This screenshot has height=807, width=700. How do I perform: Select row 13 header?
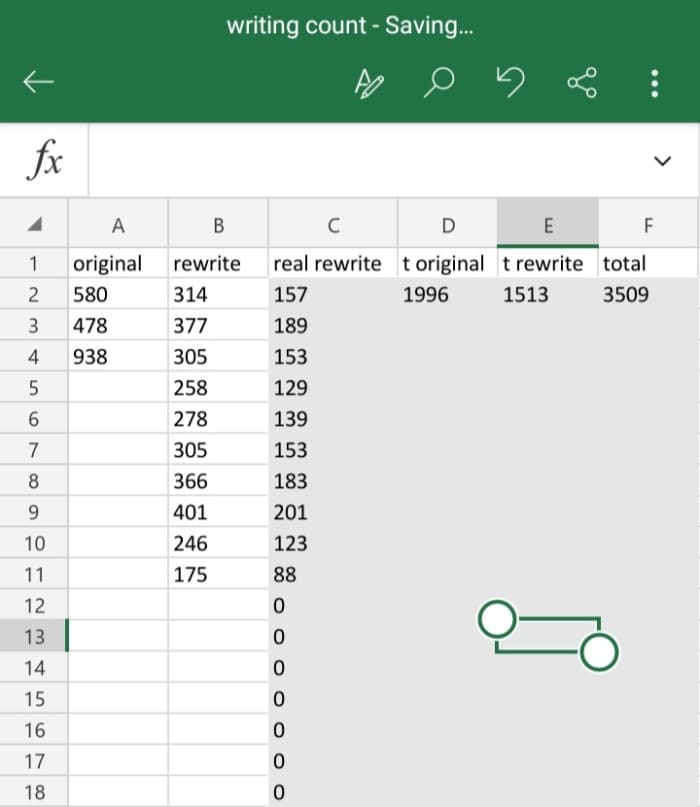pos(33,637)
